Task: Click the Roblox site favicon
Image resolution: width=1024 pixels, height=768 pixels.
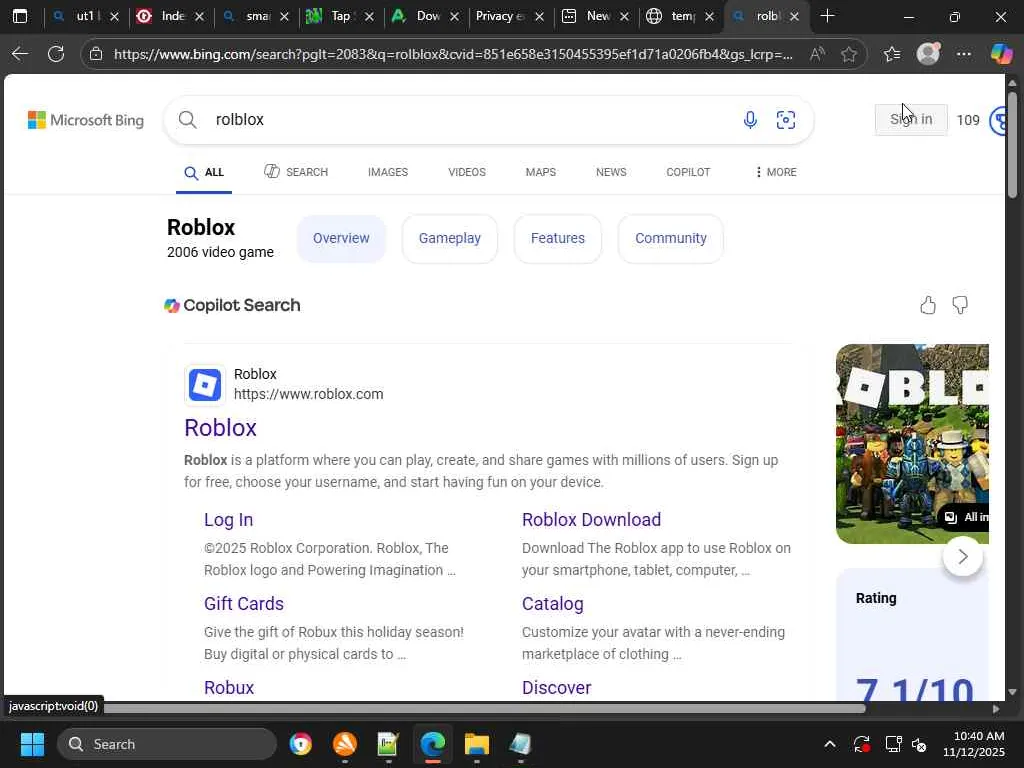Action: (x=205, y=385)
